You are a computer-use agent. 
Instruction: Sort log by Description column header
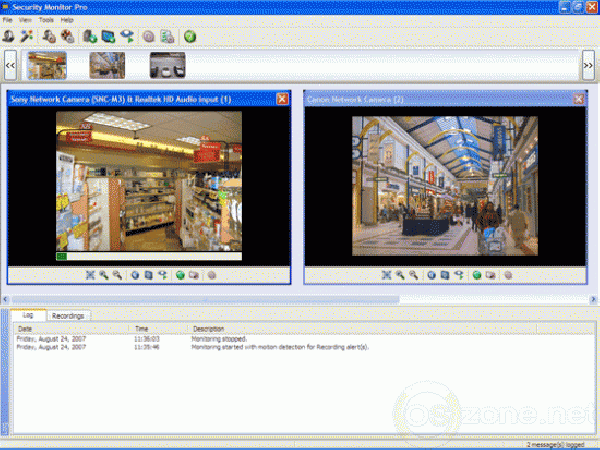click(362, 329)
